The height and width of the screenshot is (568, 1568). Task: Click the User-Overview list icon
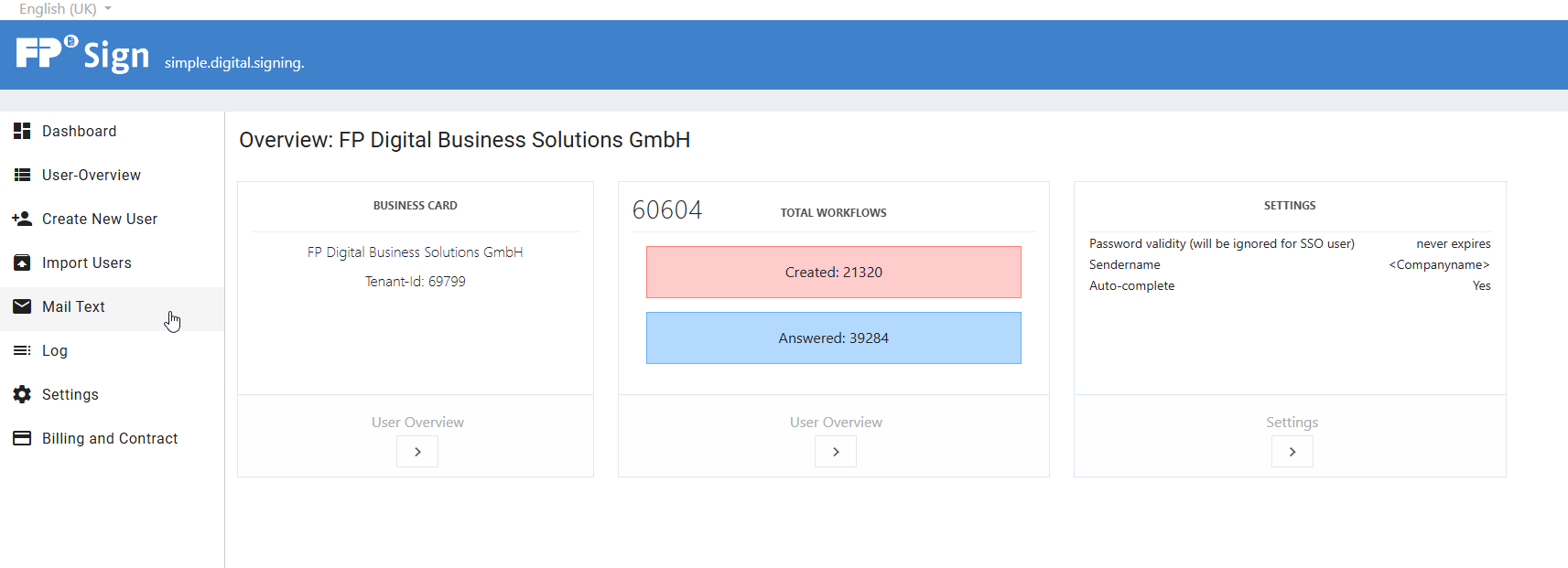click(22, 175)
